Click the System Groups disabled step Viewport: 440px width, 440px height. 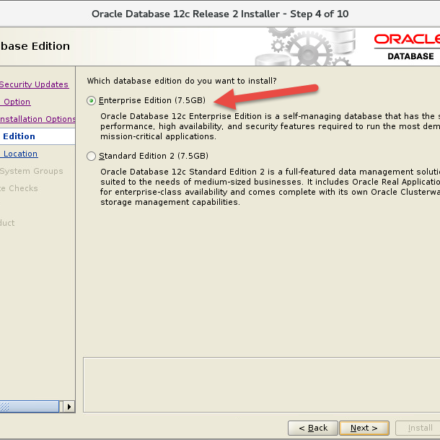(31, 171)
